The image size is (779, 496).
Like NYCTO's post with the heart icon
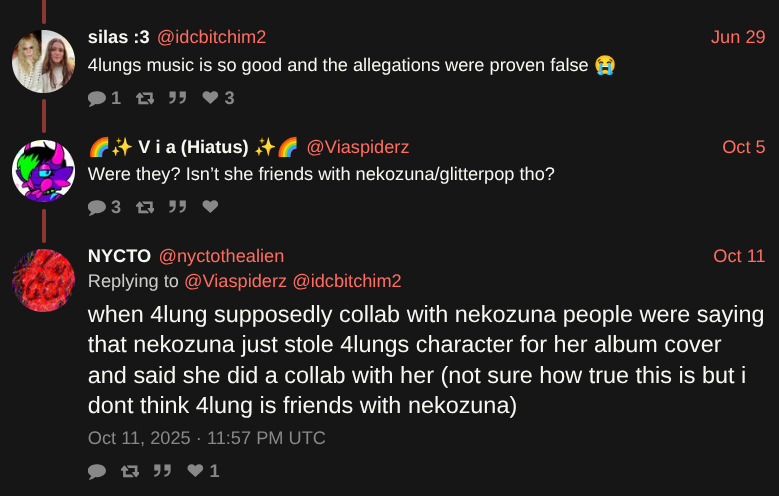(195, 471)
